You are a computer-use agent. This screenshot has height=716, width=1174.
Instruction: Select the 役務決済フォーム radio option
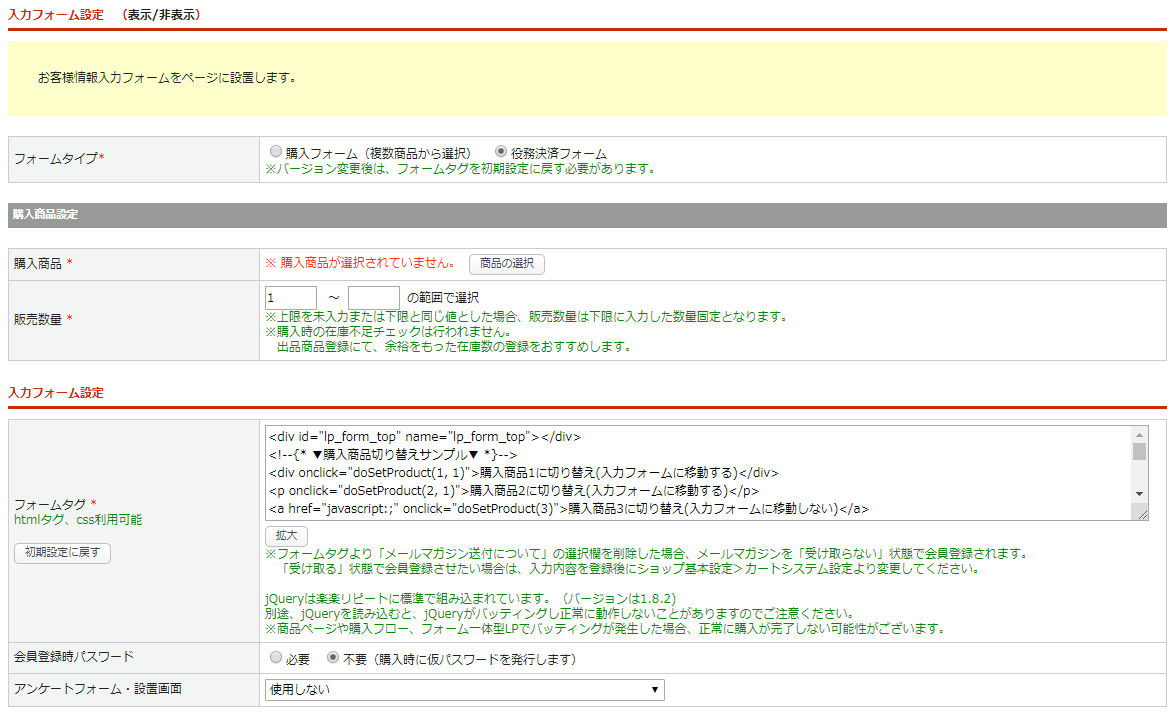click(x=502, y=152)
